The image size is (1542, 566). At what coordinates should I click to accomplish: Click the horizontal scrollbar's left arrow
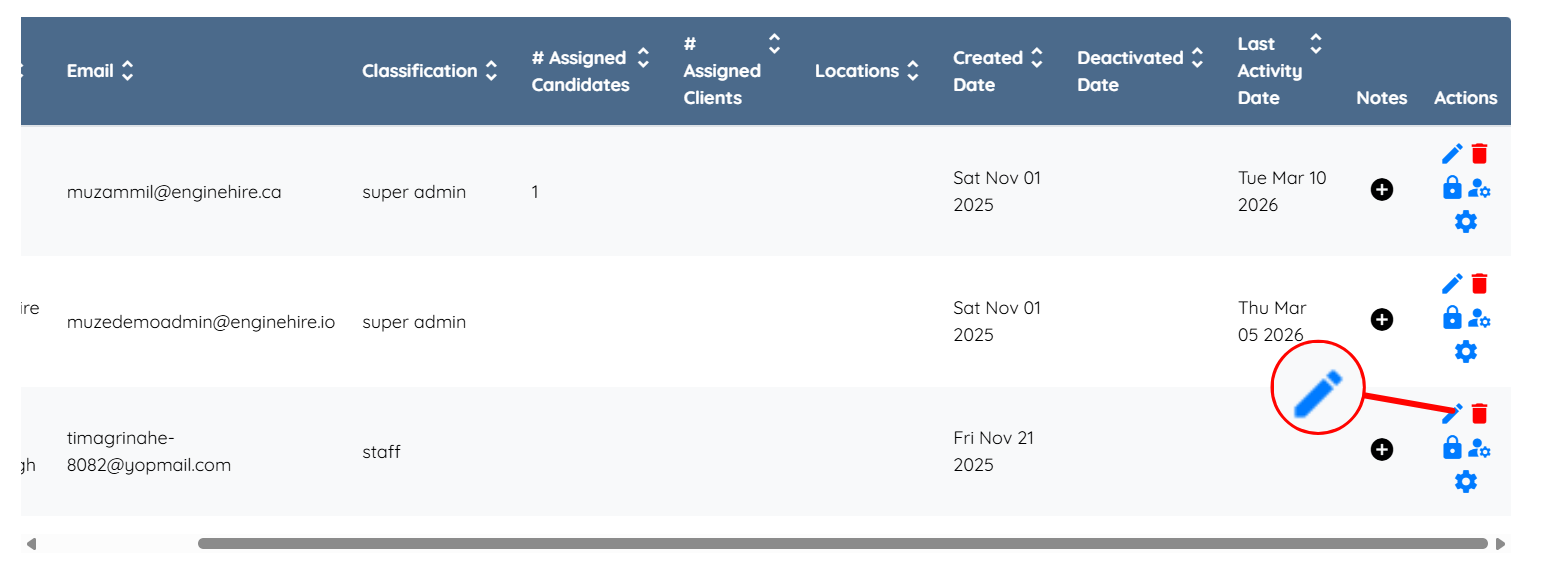(x=31, y=544)
